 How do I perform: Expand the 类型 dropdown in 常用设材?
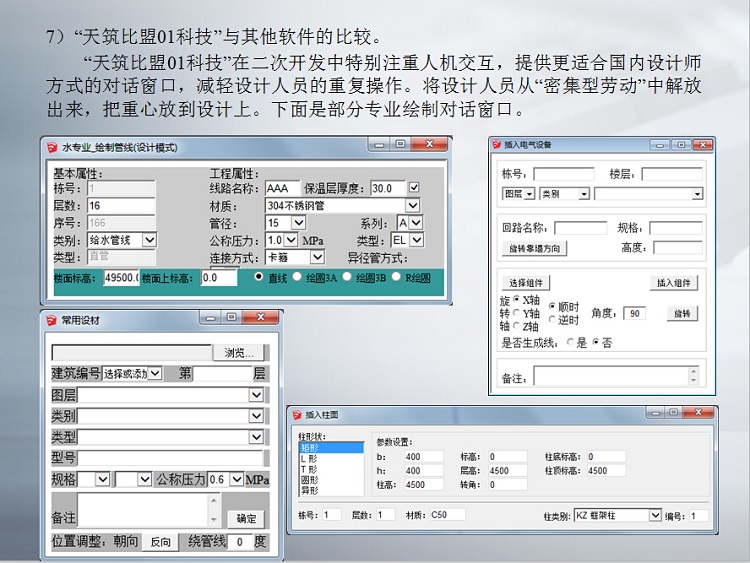point(256,437)
